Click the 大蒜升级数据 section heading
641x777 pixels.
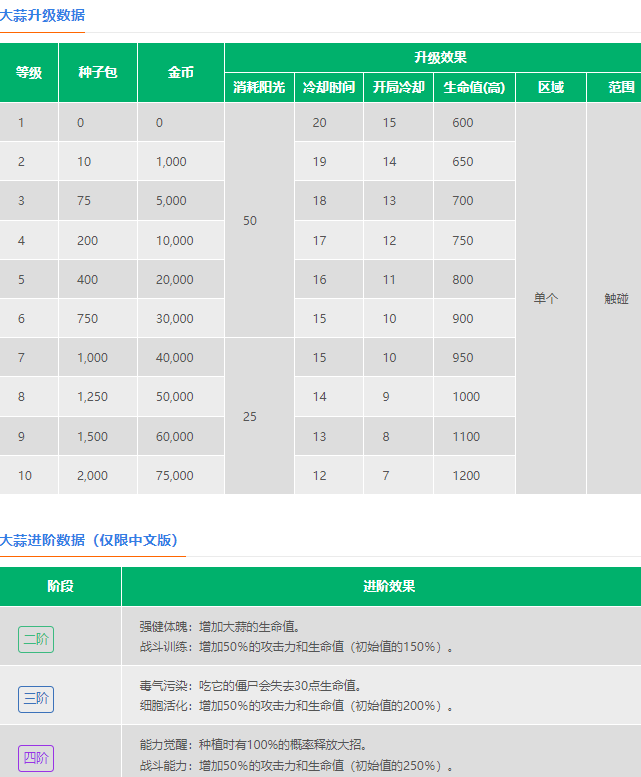[42, 15]
